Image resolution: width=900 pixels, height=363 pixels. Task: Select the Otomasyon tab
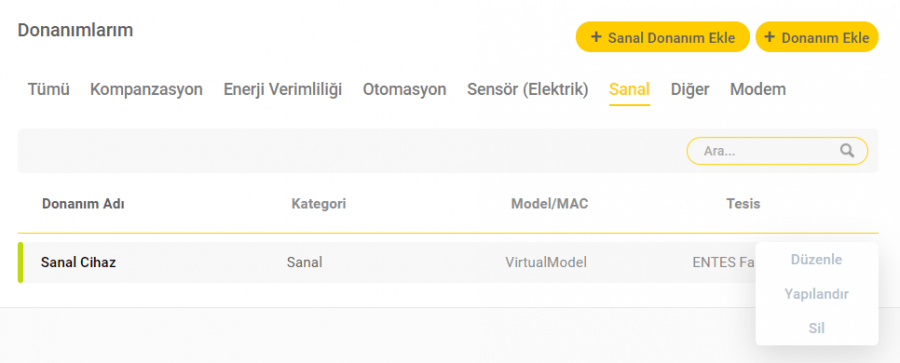pos(404,90)
